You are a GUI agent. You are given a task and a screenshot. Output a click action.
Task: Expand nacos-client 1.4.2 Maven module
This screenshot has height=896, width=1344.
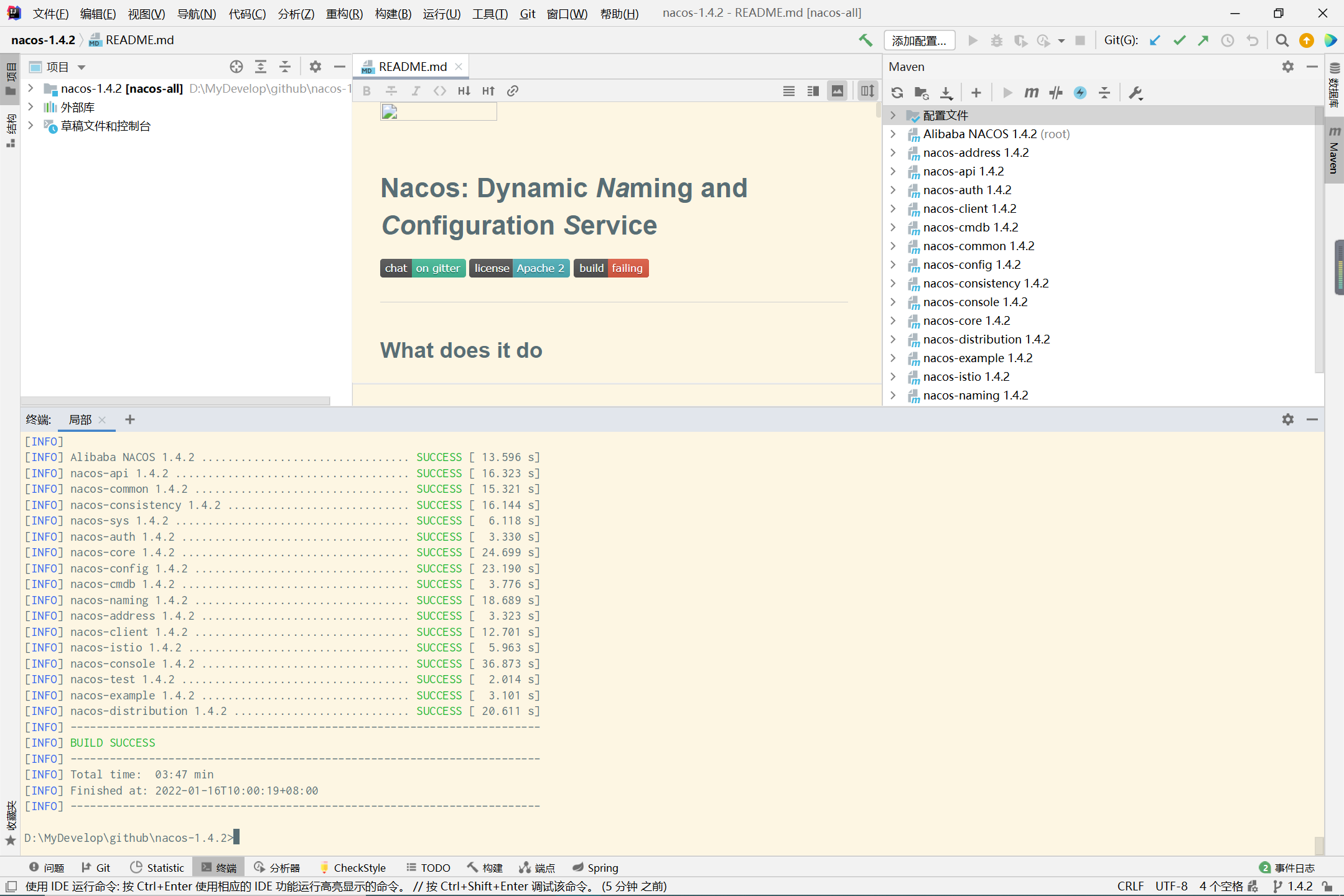894,208
